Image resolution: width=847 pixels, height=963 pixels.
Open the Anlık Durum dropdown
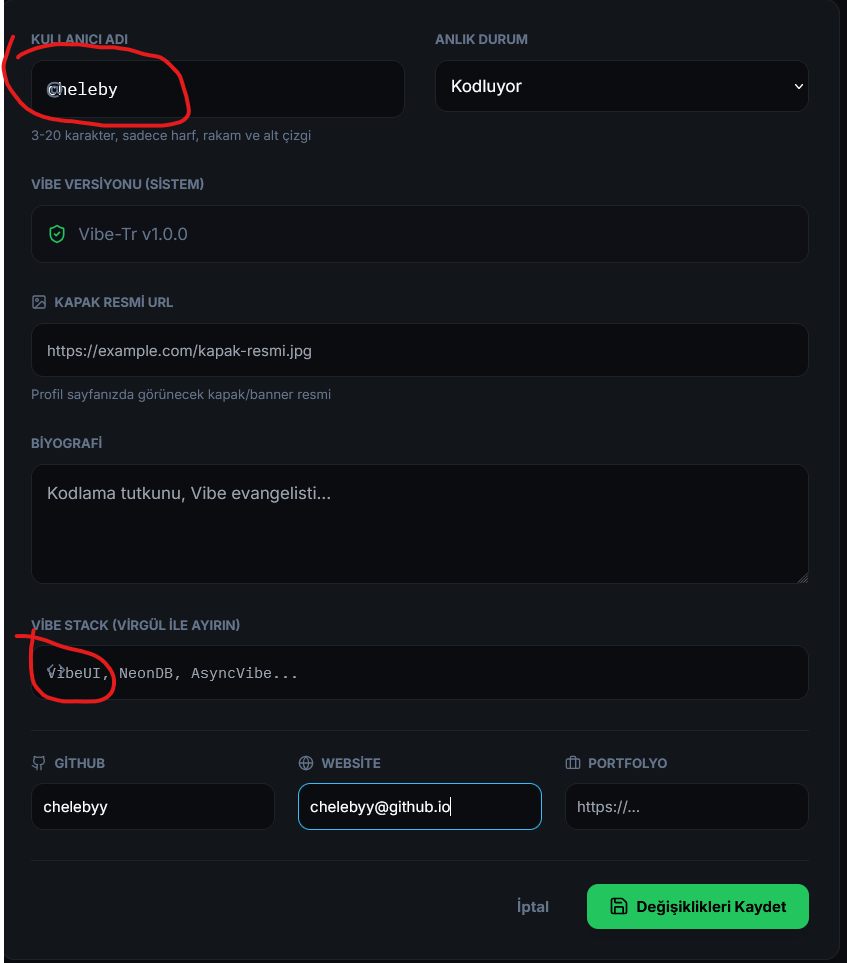[x=622, y=86]
